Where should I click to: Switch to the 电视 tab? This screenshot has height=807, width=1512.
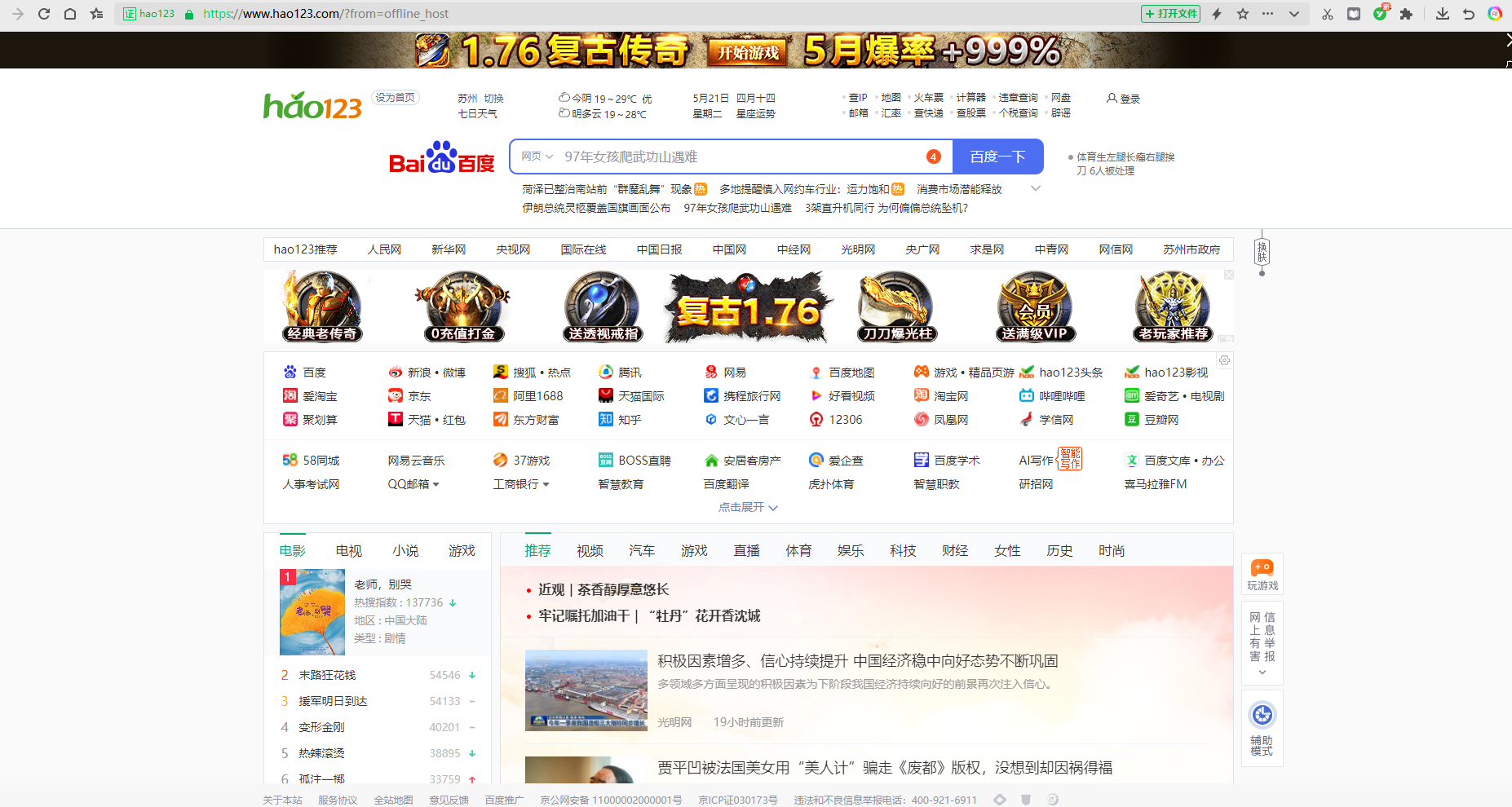pos(349,551)
